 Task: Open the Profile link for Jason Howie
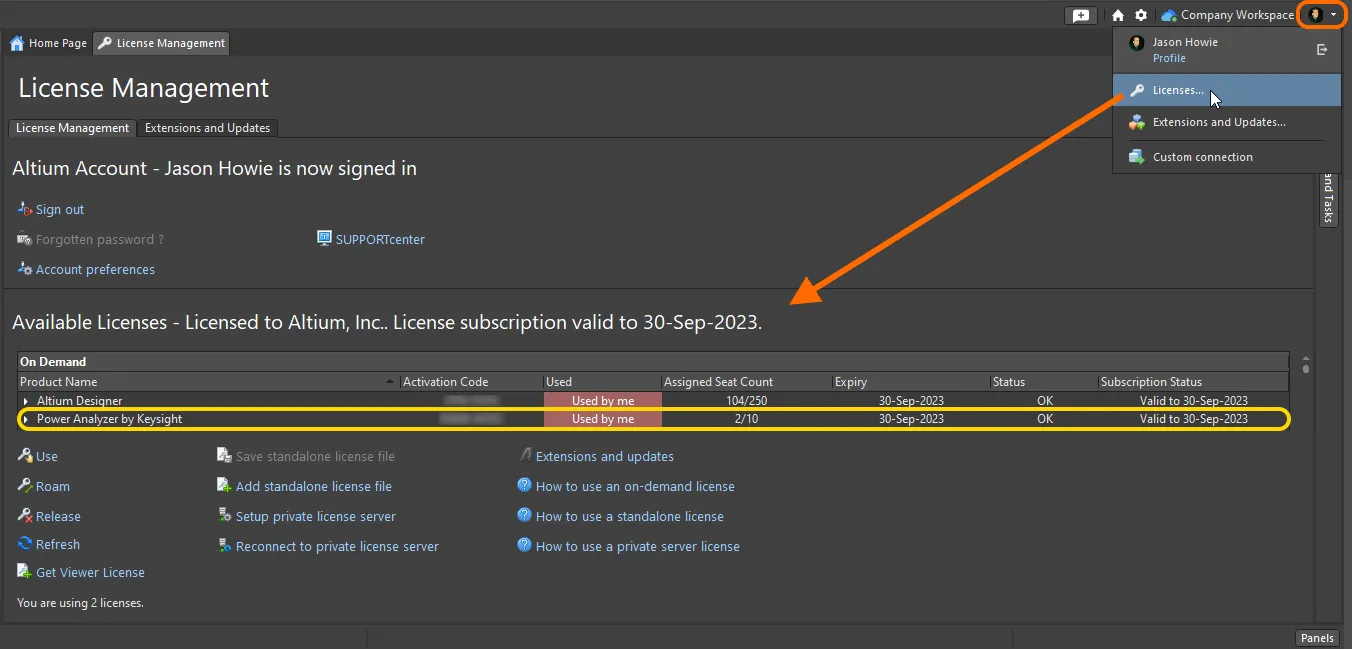tap(1169, 58)
